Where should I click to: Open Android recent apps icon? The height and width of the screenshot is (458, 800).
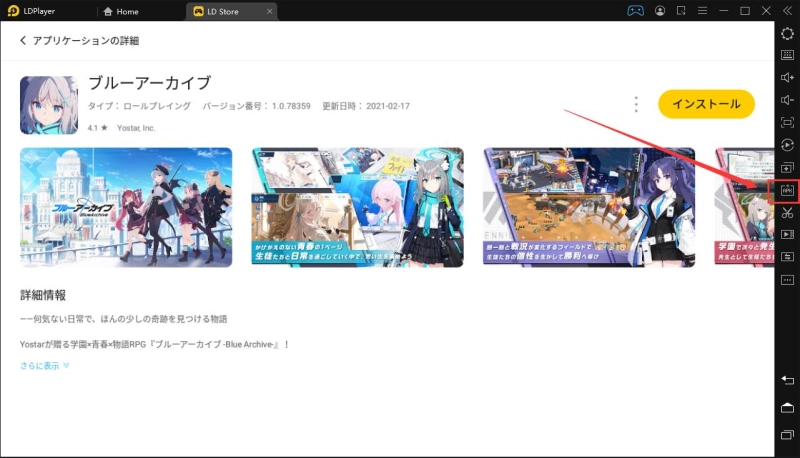pyautogui.click(x=787, y=435)
